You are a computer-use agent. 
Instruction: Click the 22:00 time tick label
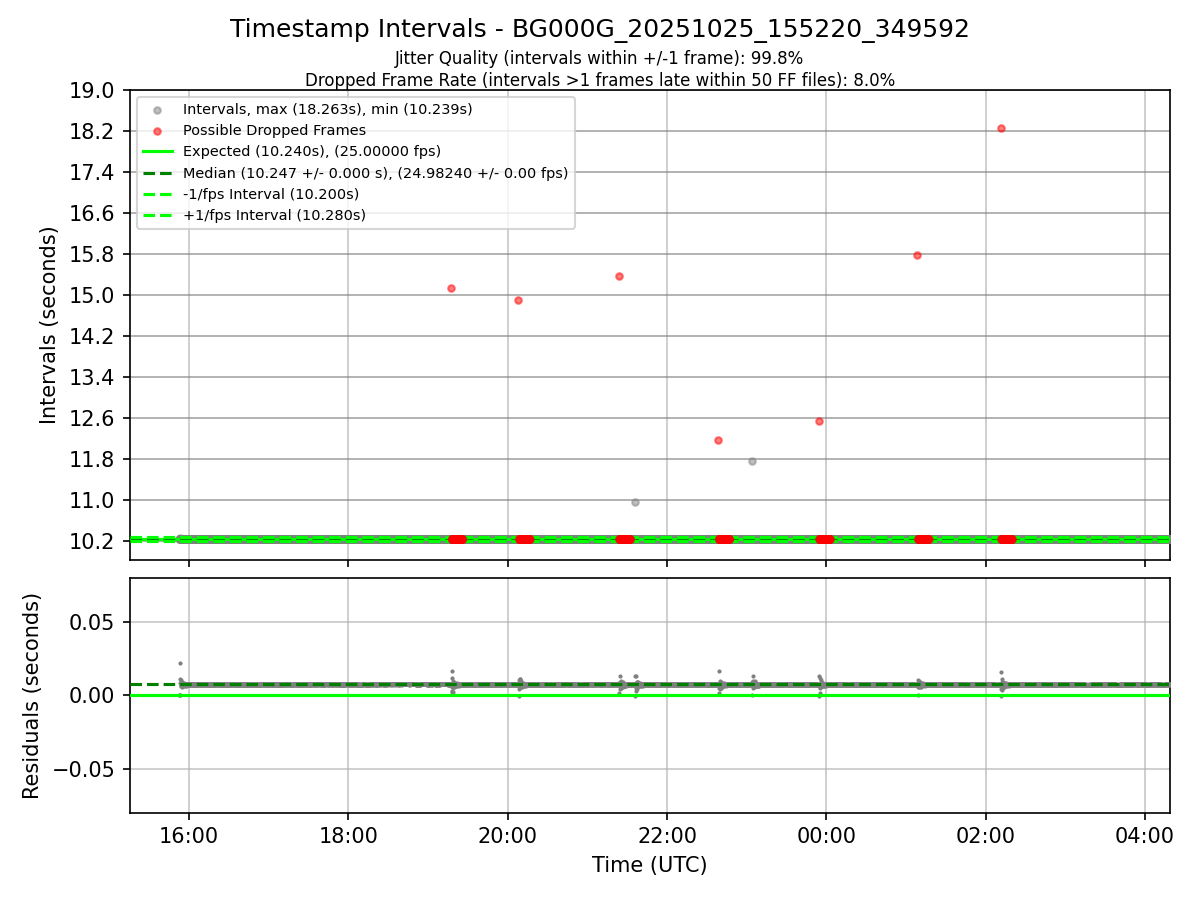click(x=667, y=835)
